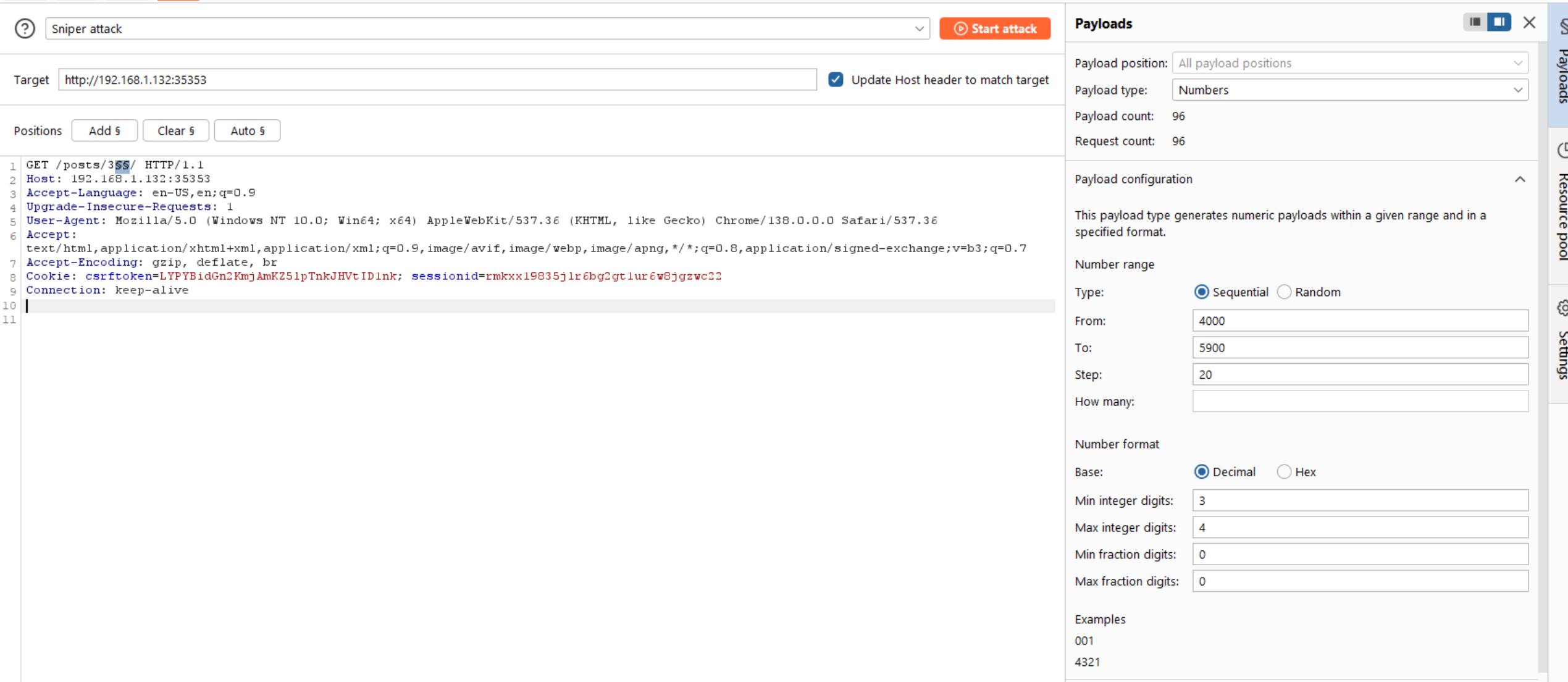Click the help question mark icon
Image resolution: width=1568 pixels, height=682 pixels.
point(25,28)
